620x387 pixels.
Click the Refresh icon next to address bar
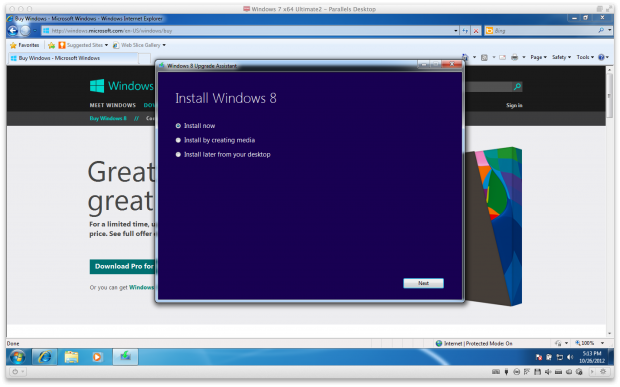click(x=465, y=30)
